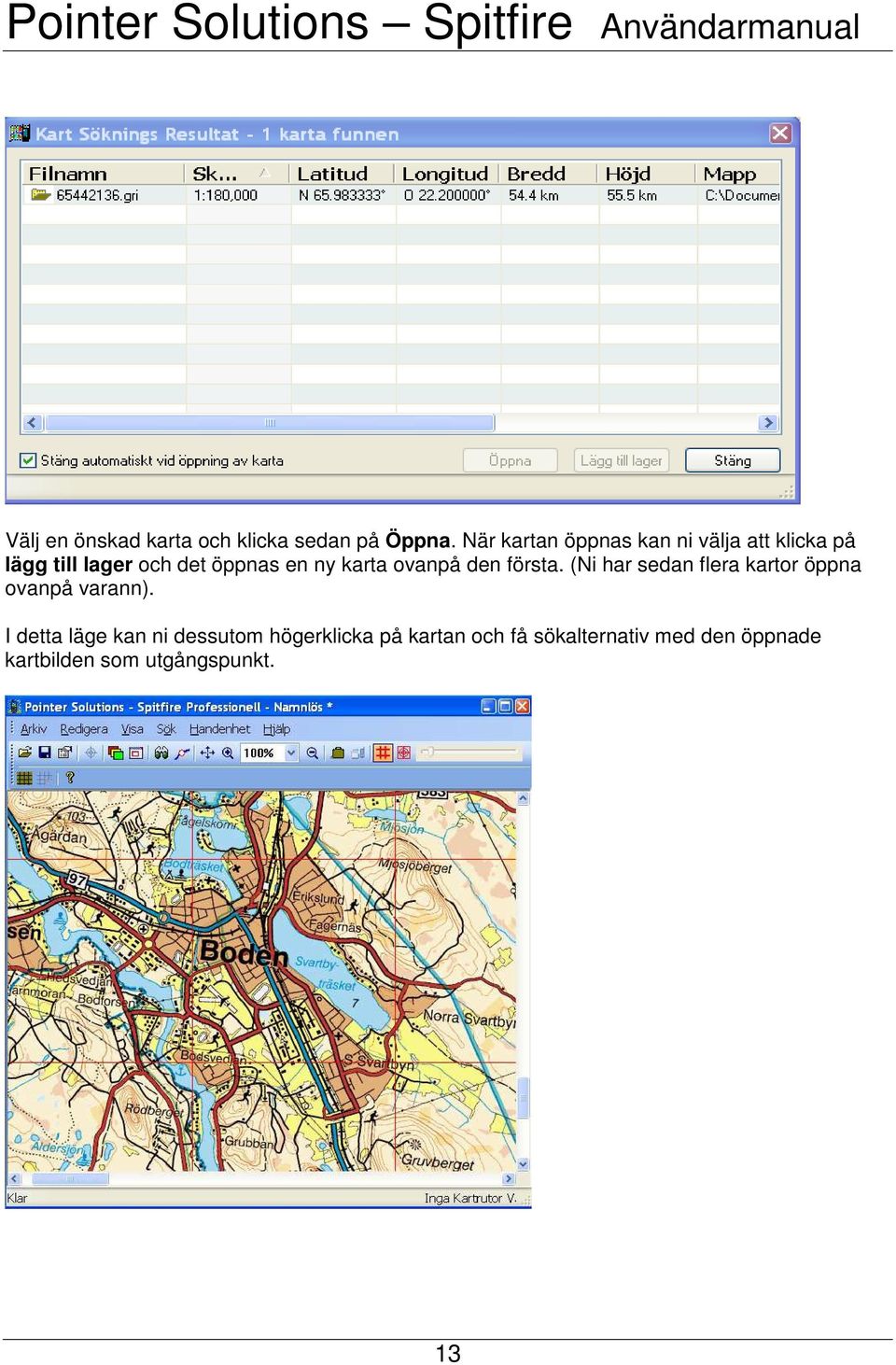This screenshot has height=1365, width=896.
Task: Click the results list scroll left arrow
Action: pos(33,423)
